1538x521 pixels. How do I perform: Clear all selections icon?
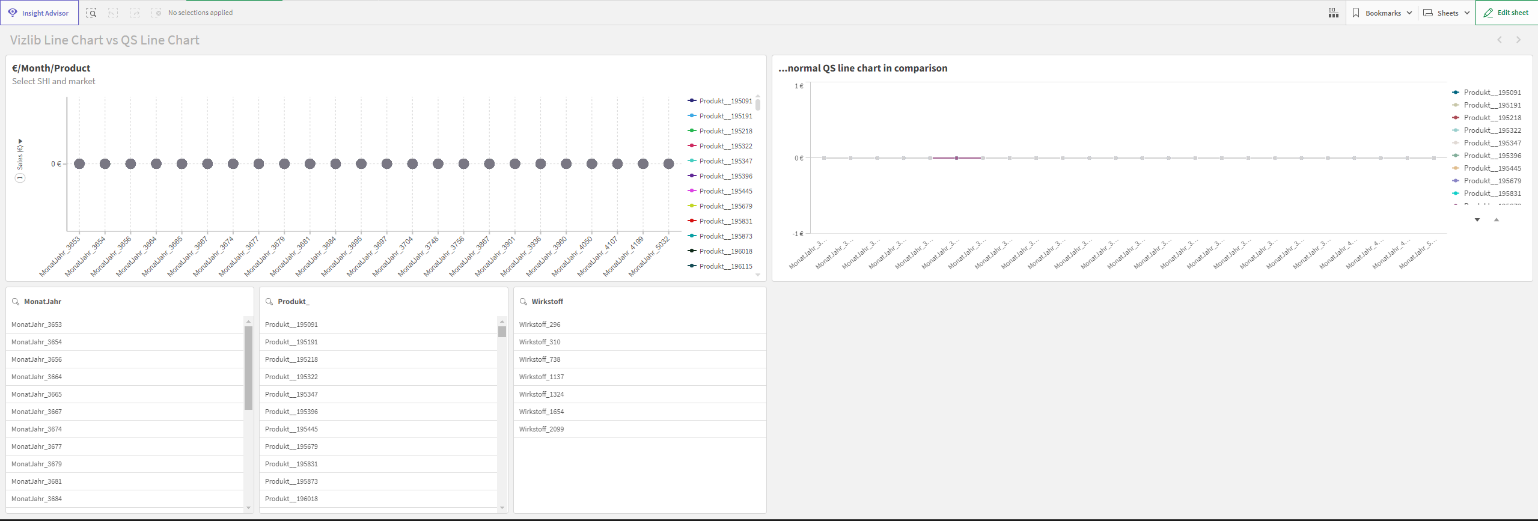[156, 13]
